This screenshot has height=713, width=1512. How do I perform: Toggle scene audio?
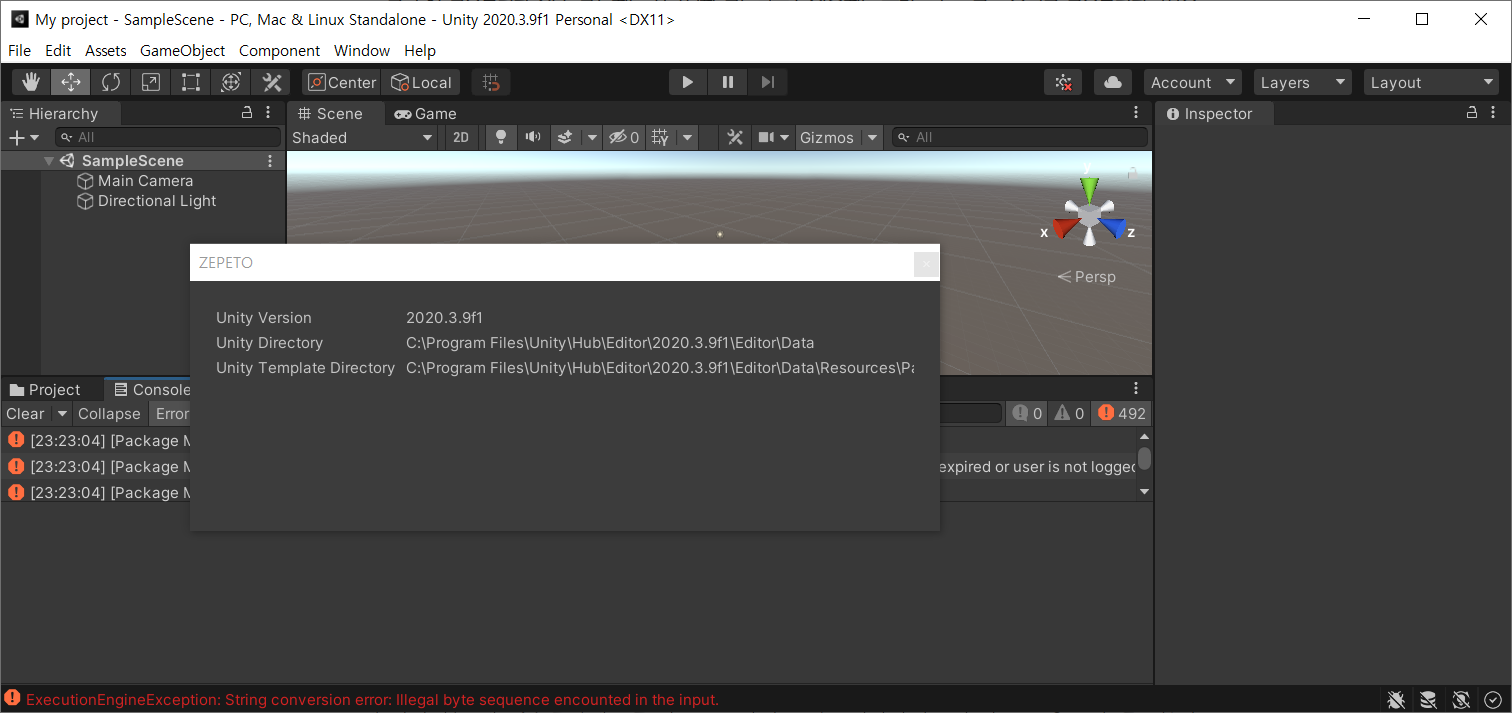pyautogui.click(x=533, y=137)
